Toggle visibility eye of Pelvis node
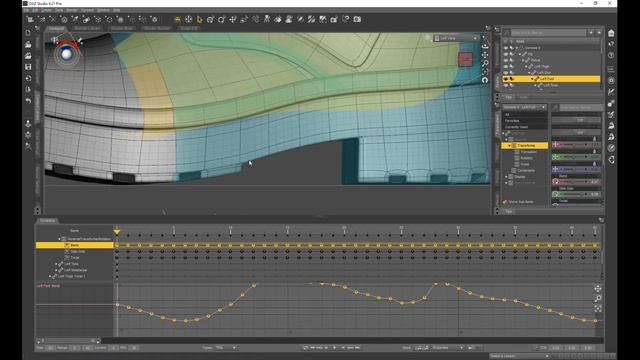 coord(506,60)
